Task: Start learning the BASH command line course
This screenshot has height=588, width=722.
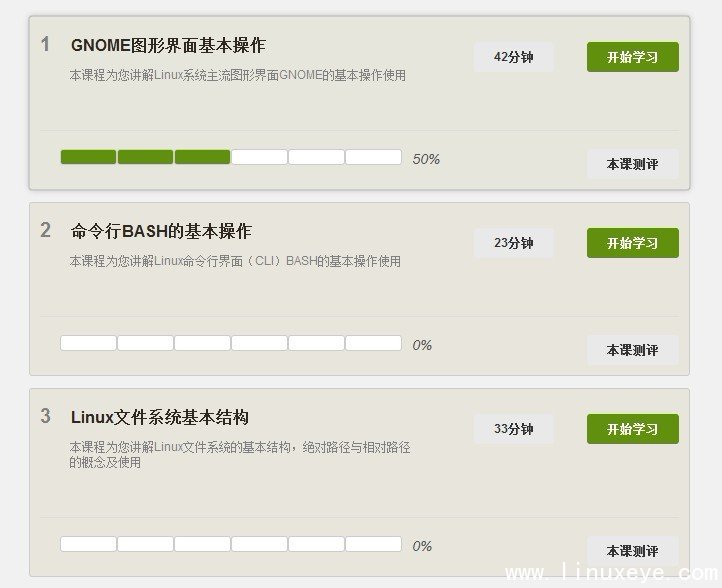Action: click(x=633, y=243)
